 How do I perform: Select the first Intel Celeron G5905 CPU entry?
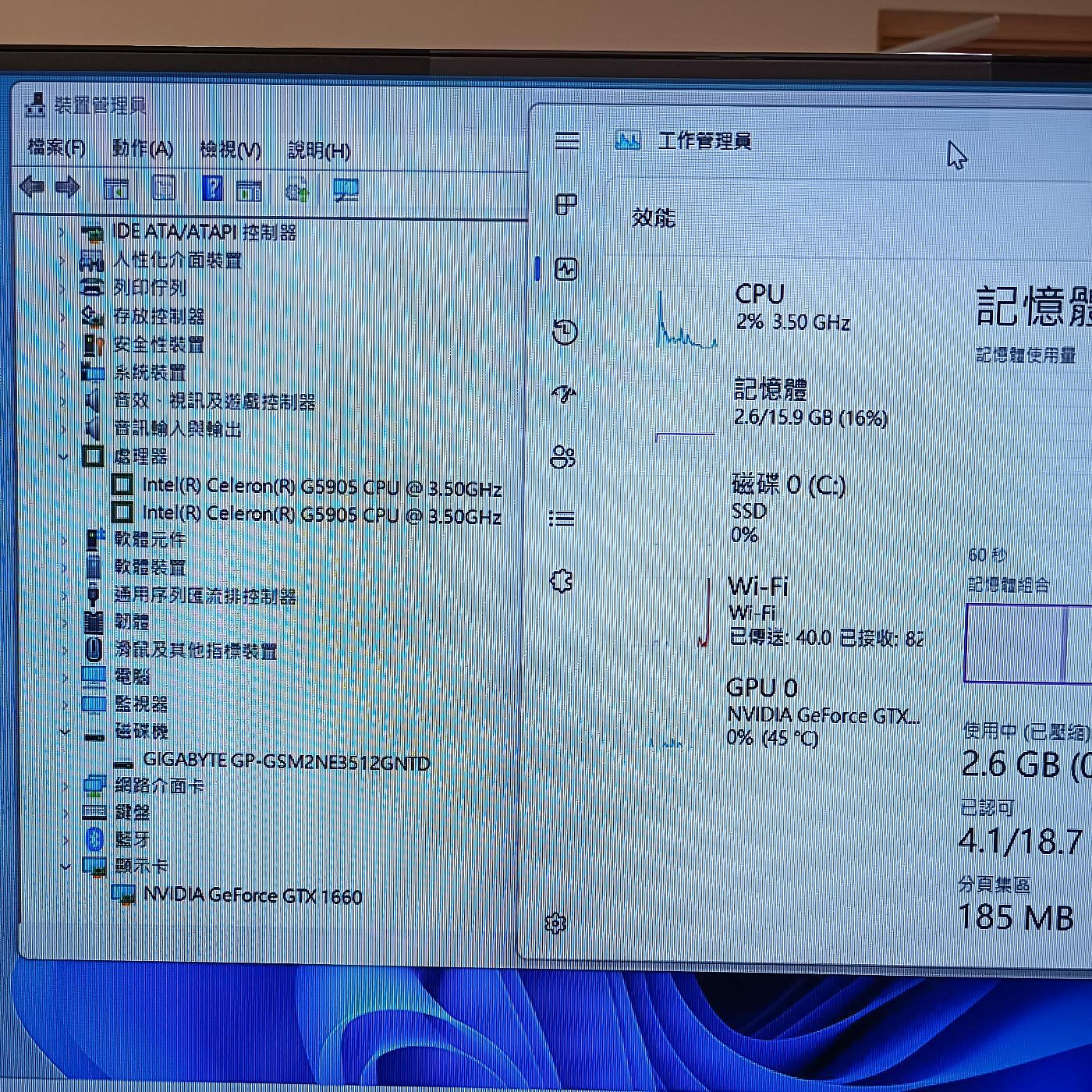tap(307, 486)
